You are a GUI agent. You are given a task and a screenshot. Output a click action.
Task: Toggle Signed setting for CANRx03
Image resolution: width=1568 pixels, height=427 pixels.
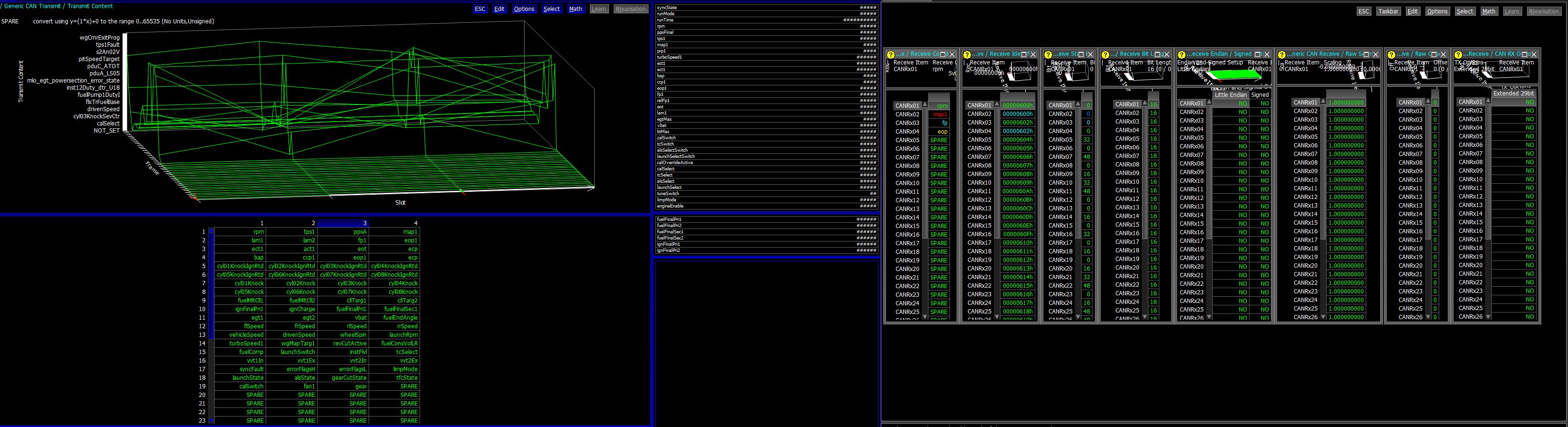click(x=1260, y=121)
